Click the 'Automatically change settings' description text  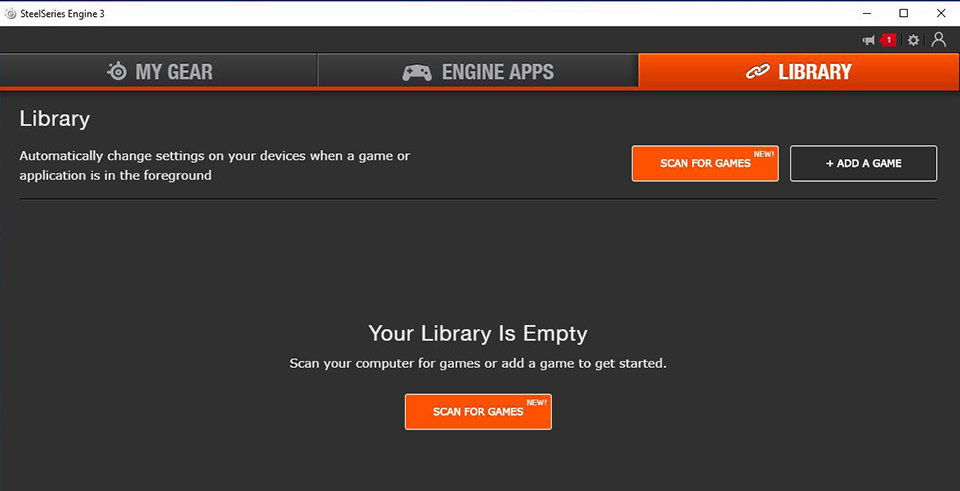pos(214,165)
